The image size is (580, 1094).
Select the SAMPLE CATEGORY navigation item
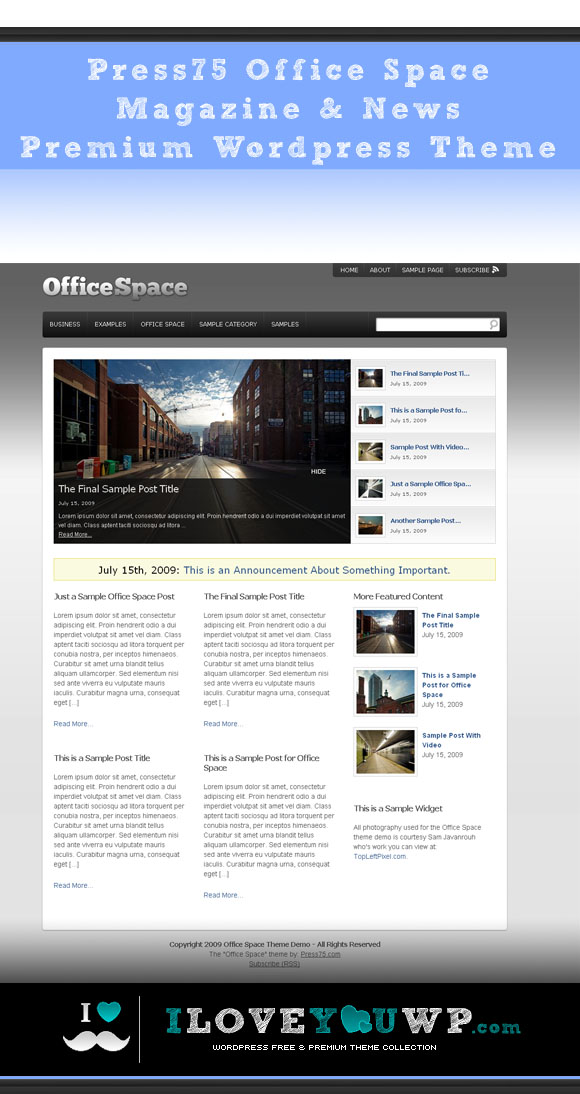point(228,324)
